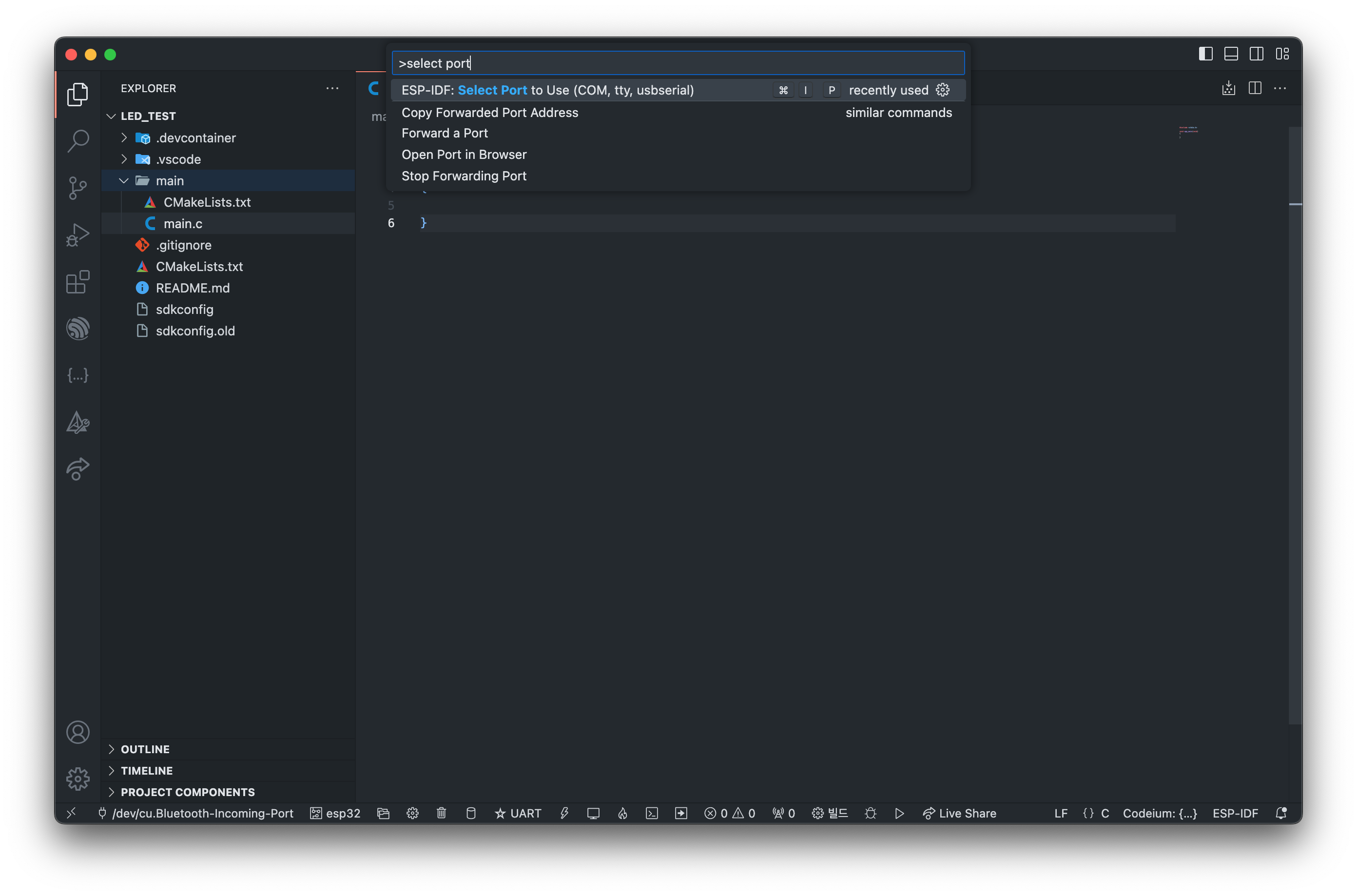The width and height of the screenshot is (1357, 896).
Task: Click the esp32 target in status bar
Action: (335, 813)
